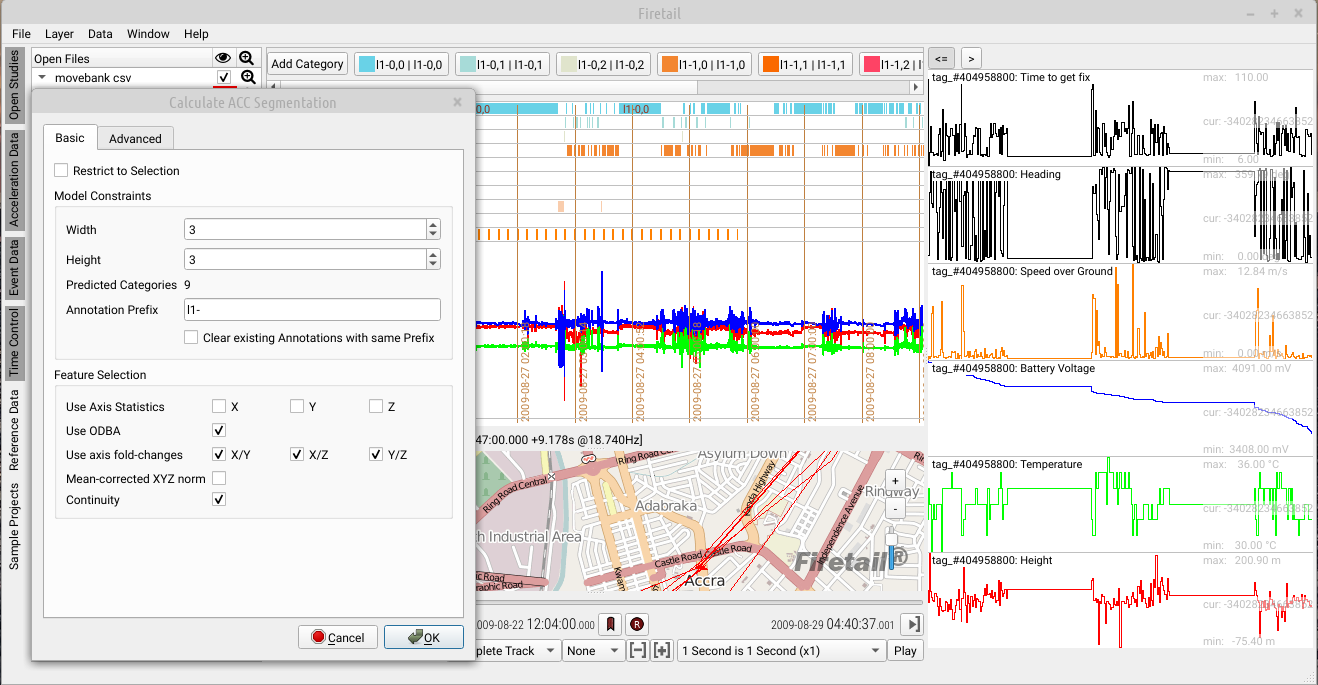Open the None dropdown

pyautogui.click(x=593, y=651)
